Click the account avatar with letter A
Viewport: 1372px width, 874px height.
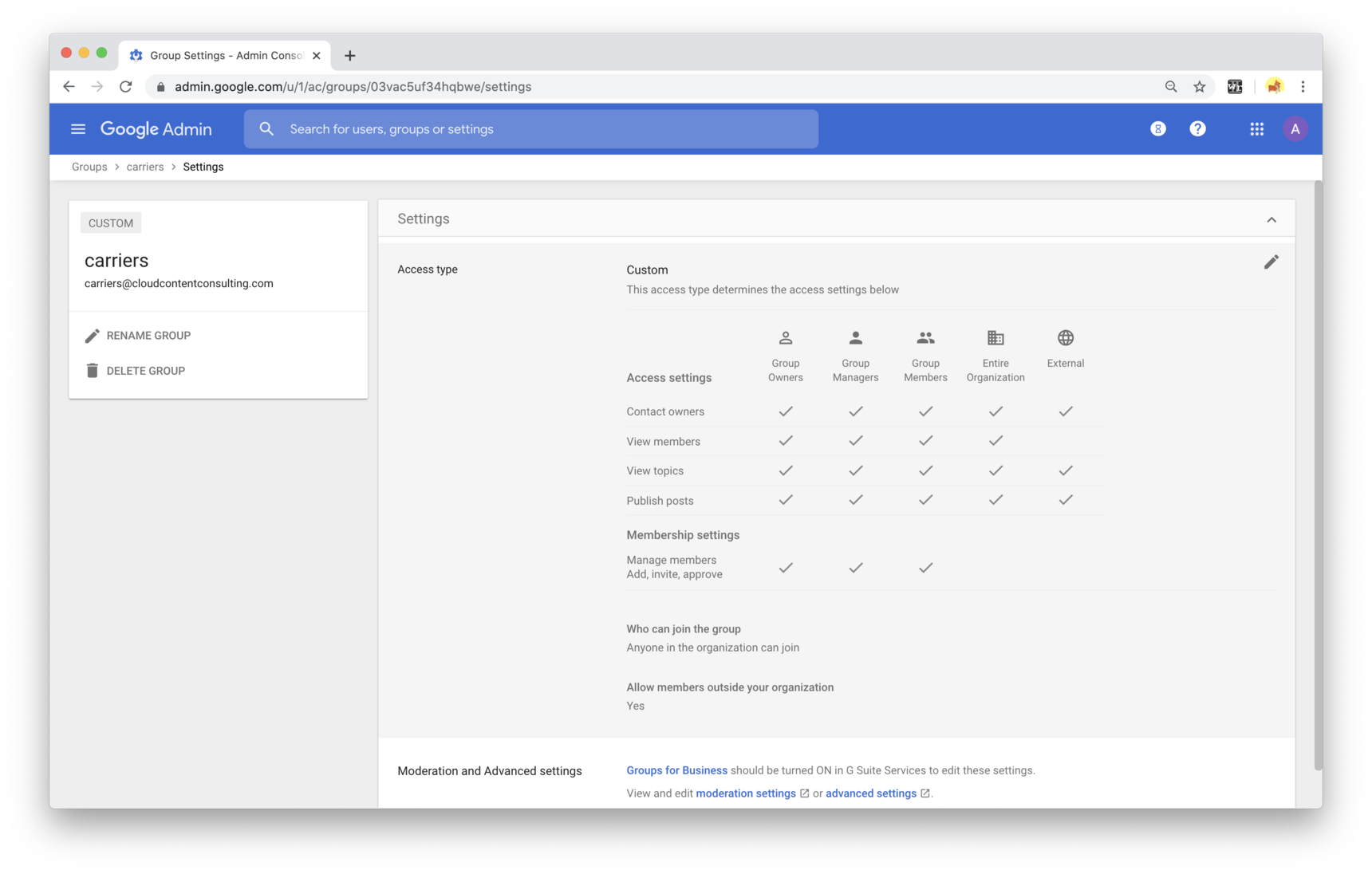pos(1295,129)
